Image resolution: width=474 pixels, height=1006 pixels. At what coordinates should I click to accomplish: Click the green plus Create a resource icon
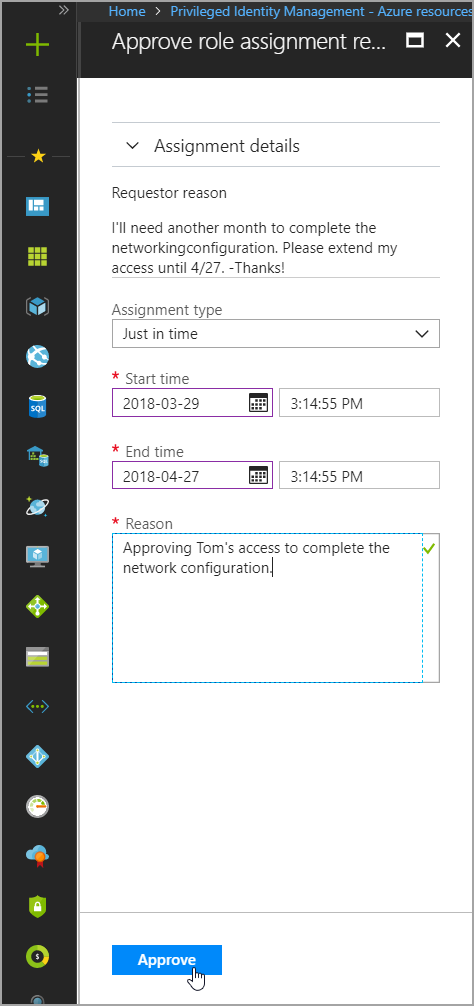point(37,45)
